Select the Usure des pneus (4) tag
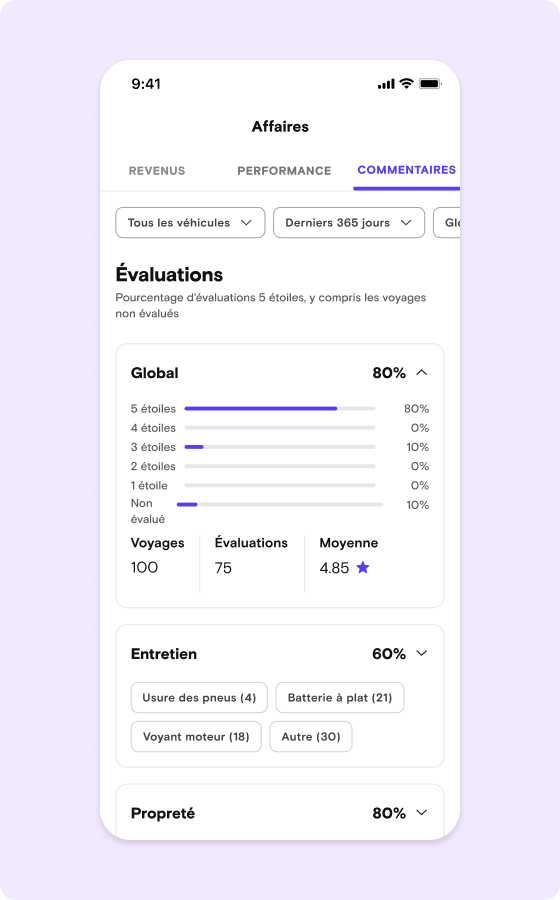This screenshot has width=560, height=900. 199,697
